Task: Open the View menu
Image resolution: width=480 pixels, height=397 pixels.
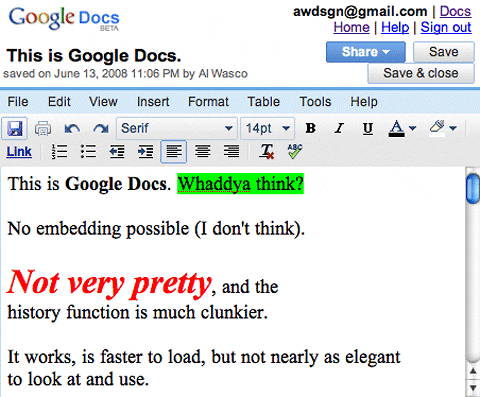Action: coord(103,102)
